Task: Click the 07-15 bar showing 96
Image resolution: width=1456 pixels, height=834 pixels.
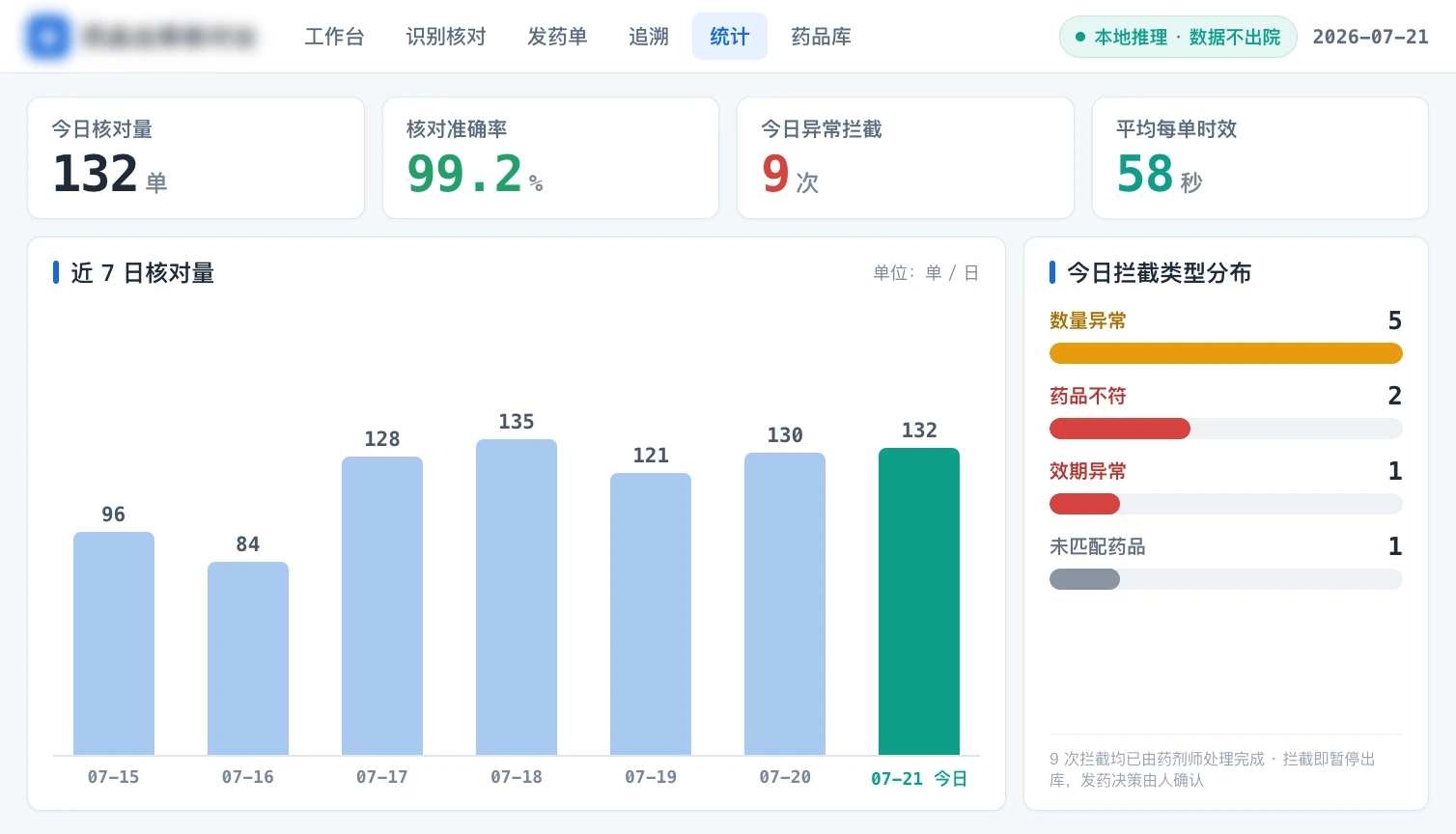Action: click(x=114, y=643)
